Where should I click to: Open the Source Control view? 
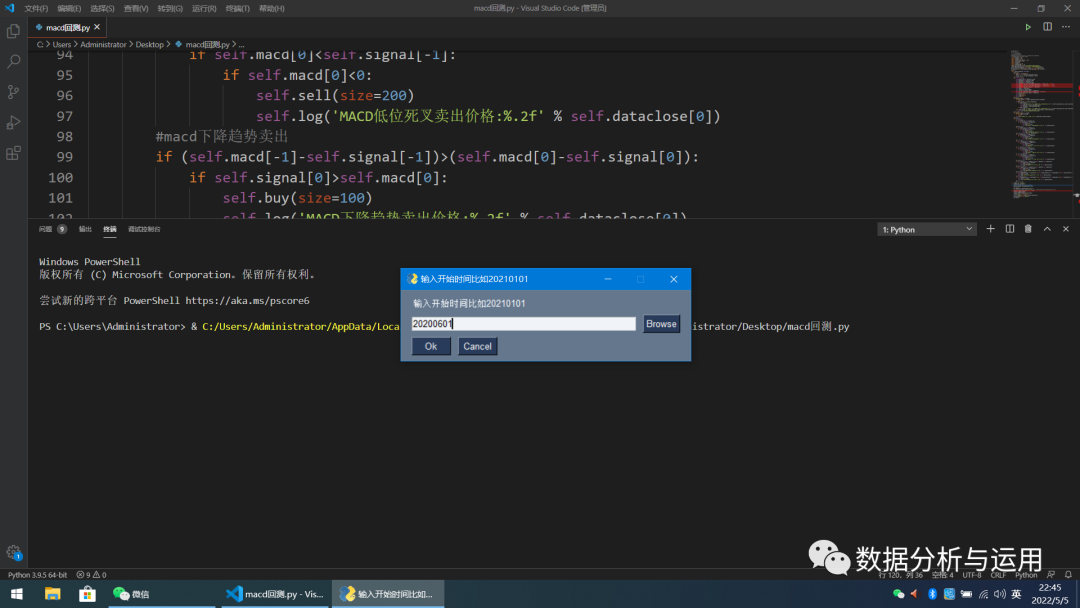(13, 92)
